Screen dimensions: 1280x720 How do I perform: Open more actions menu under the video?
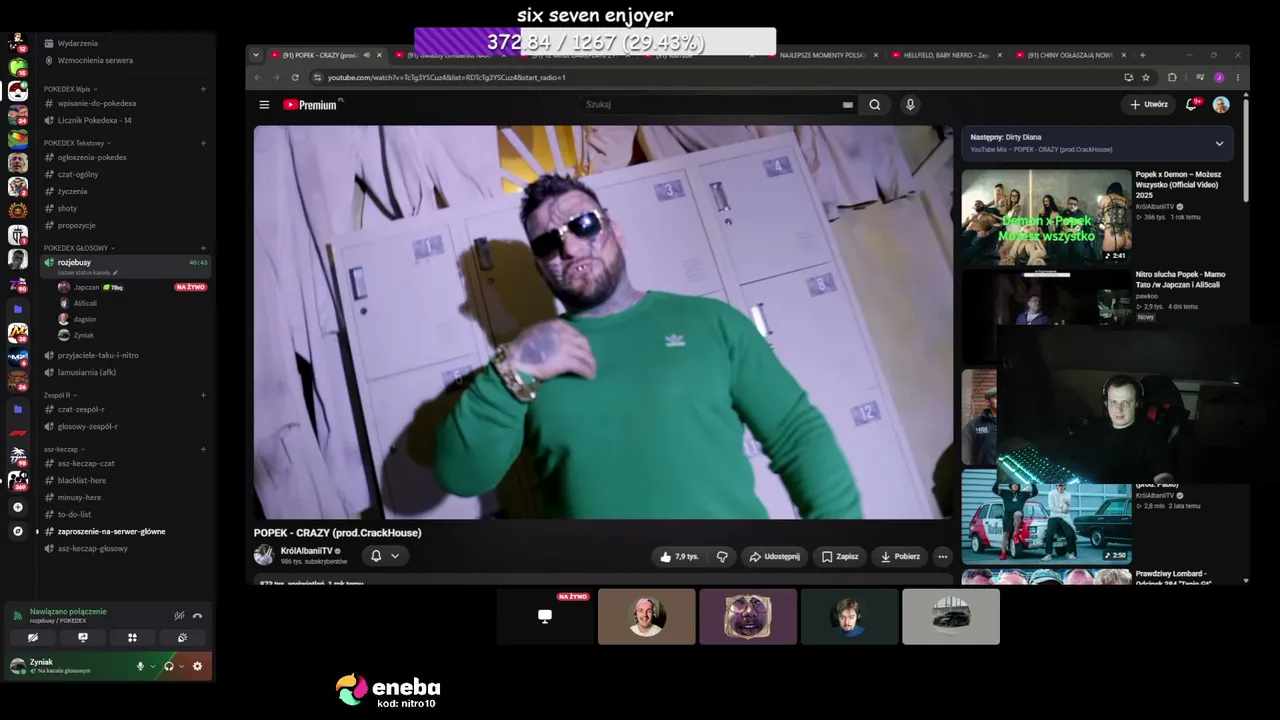point(942,556)
